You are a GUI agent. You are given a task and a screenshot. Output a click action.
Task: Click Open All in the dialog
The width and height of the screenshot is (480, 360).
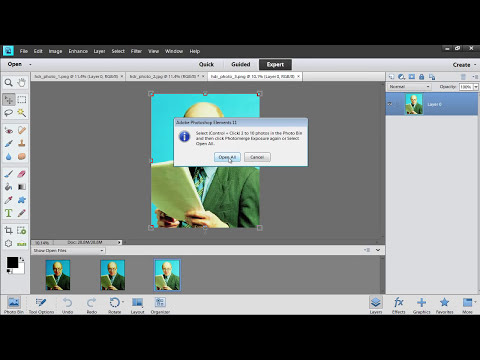coord(227,157)
